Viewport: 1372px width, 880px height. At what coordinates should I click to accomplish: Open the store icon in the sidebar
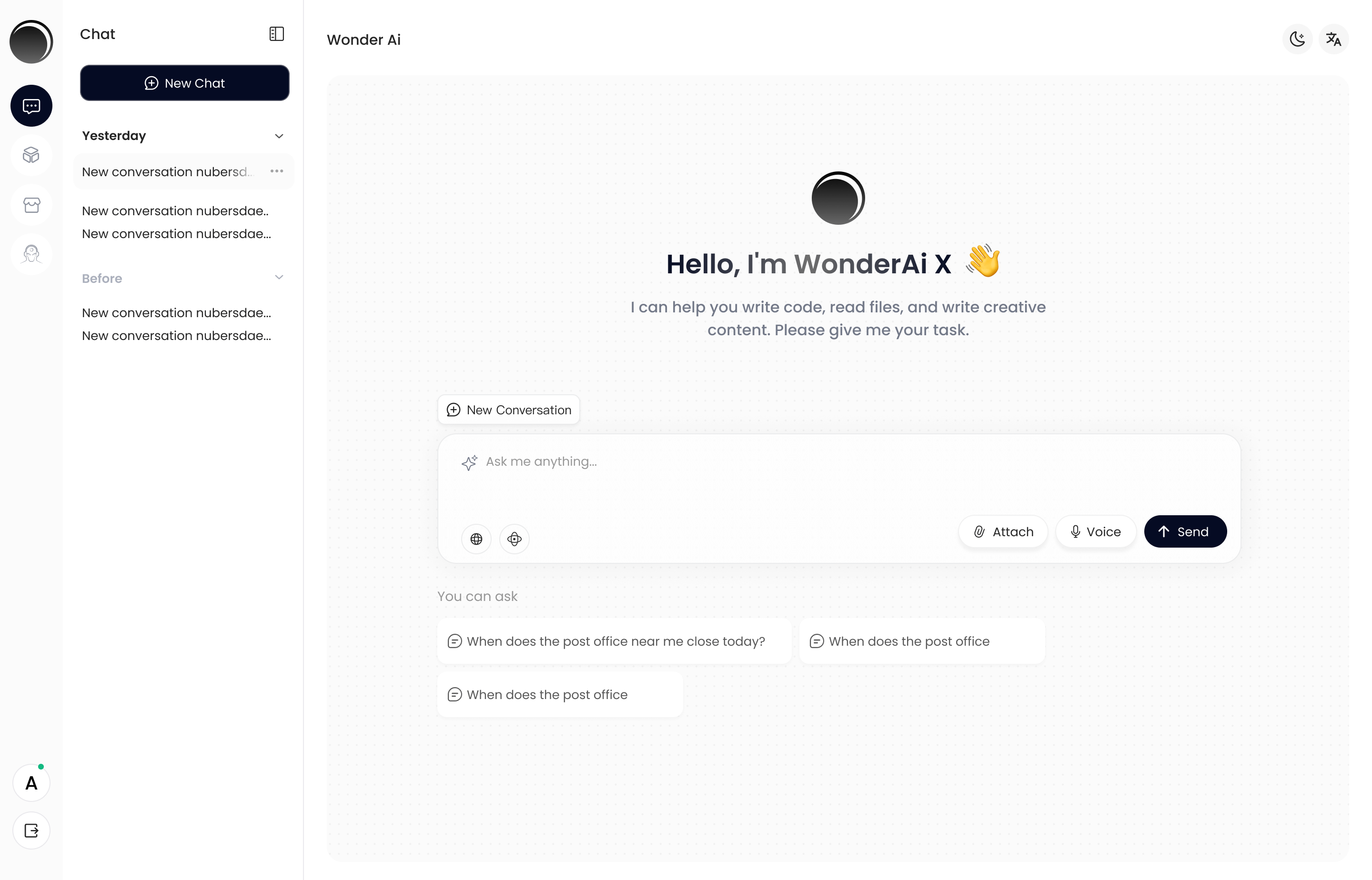tap(31, 205)
